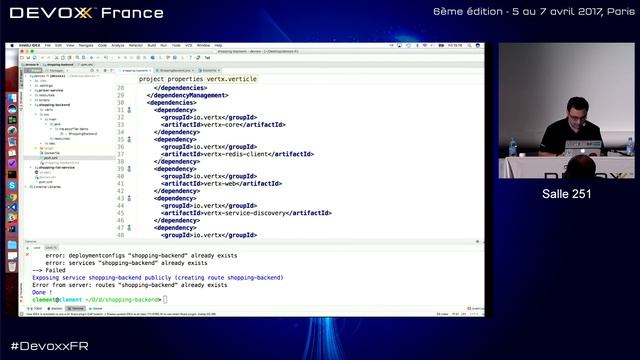Collapse the shopping-backend module node

click(x=31, y=105)
